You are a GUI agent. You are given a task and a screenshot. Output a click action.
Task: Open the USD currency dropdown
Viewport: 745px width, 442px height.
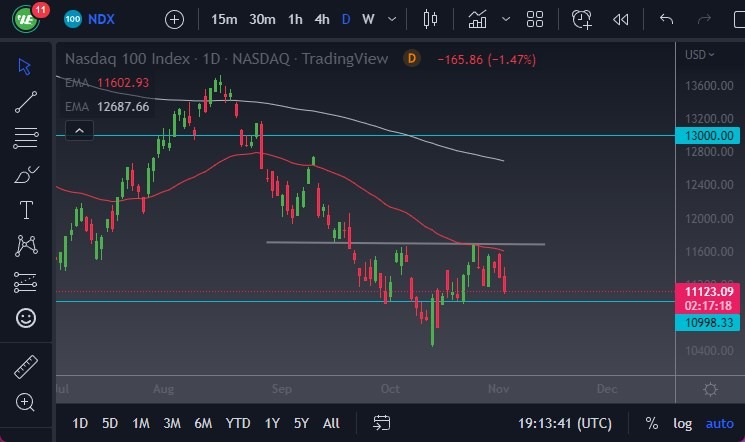coord(699,55)
